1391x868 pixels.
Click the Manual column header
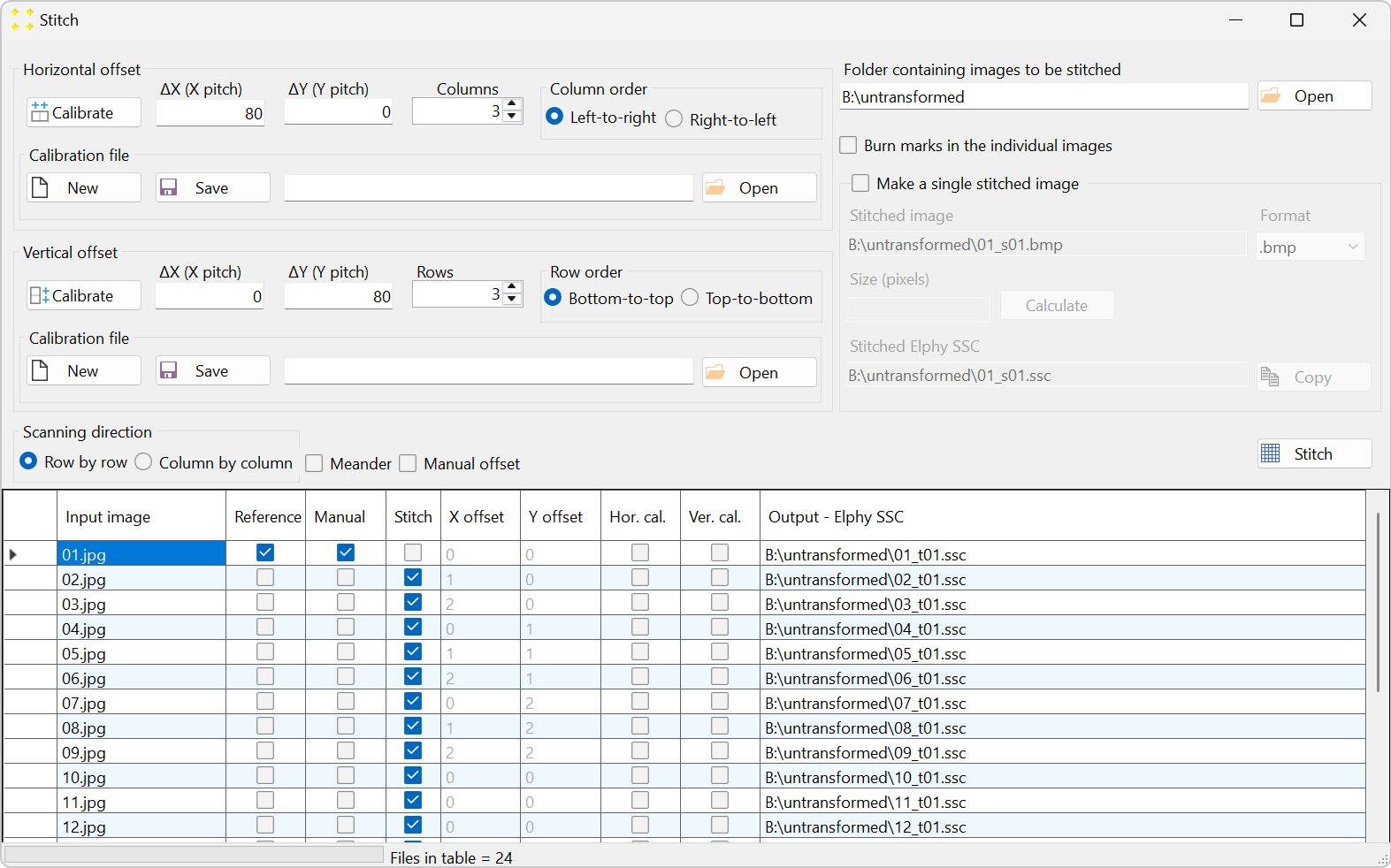[346, 516]
